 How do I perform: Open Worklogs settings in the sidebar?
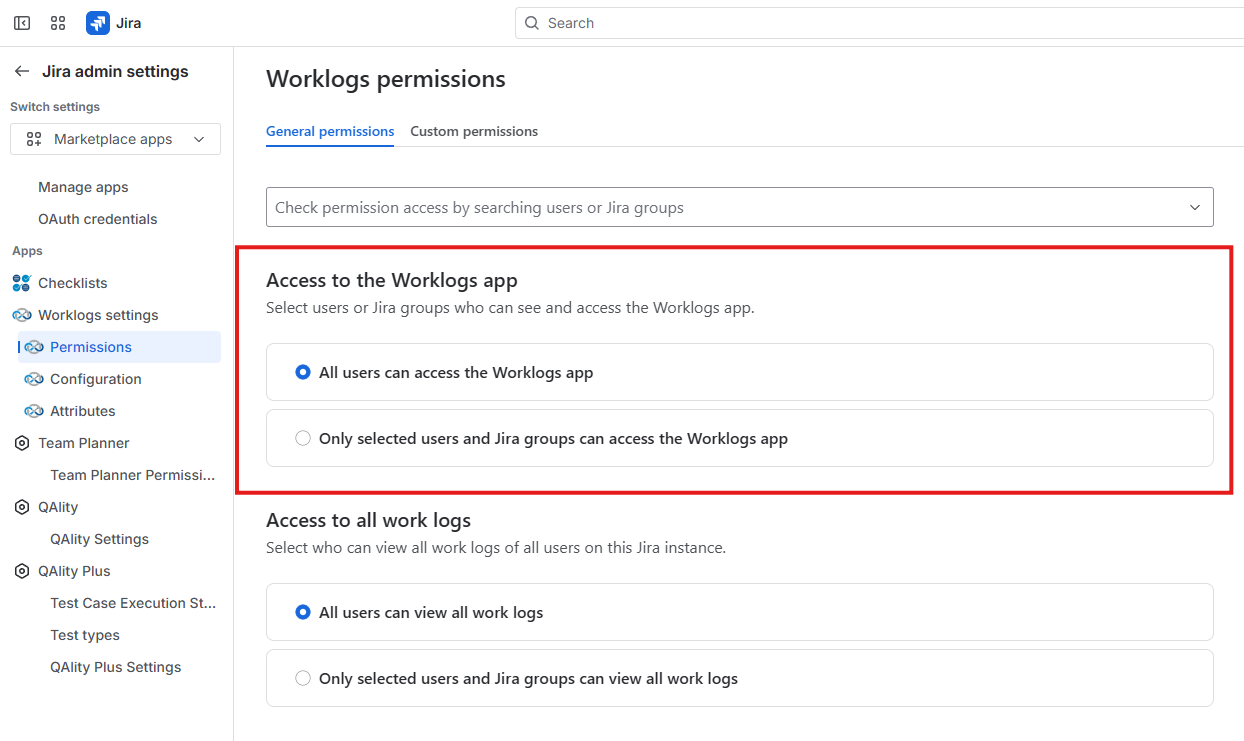pos(98,315)
